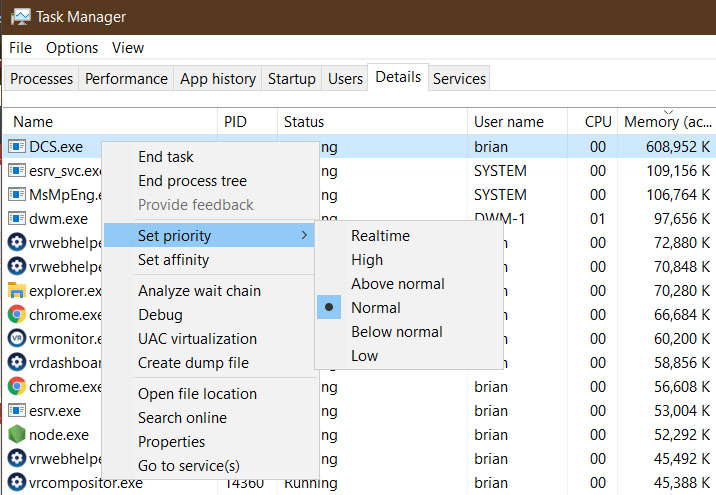Open the File menu

pos(20,48)
